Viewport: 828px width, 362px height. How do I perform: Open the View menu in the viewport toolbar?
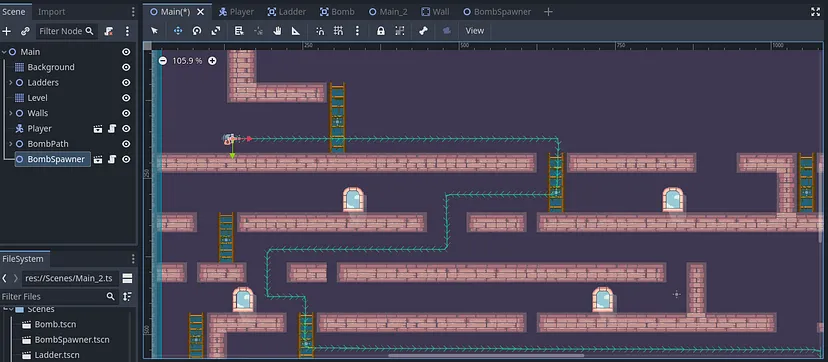(474, 31)
